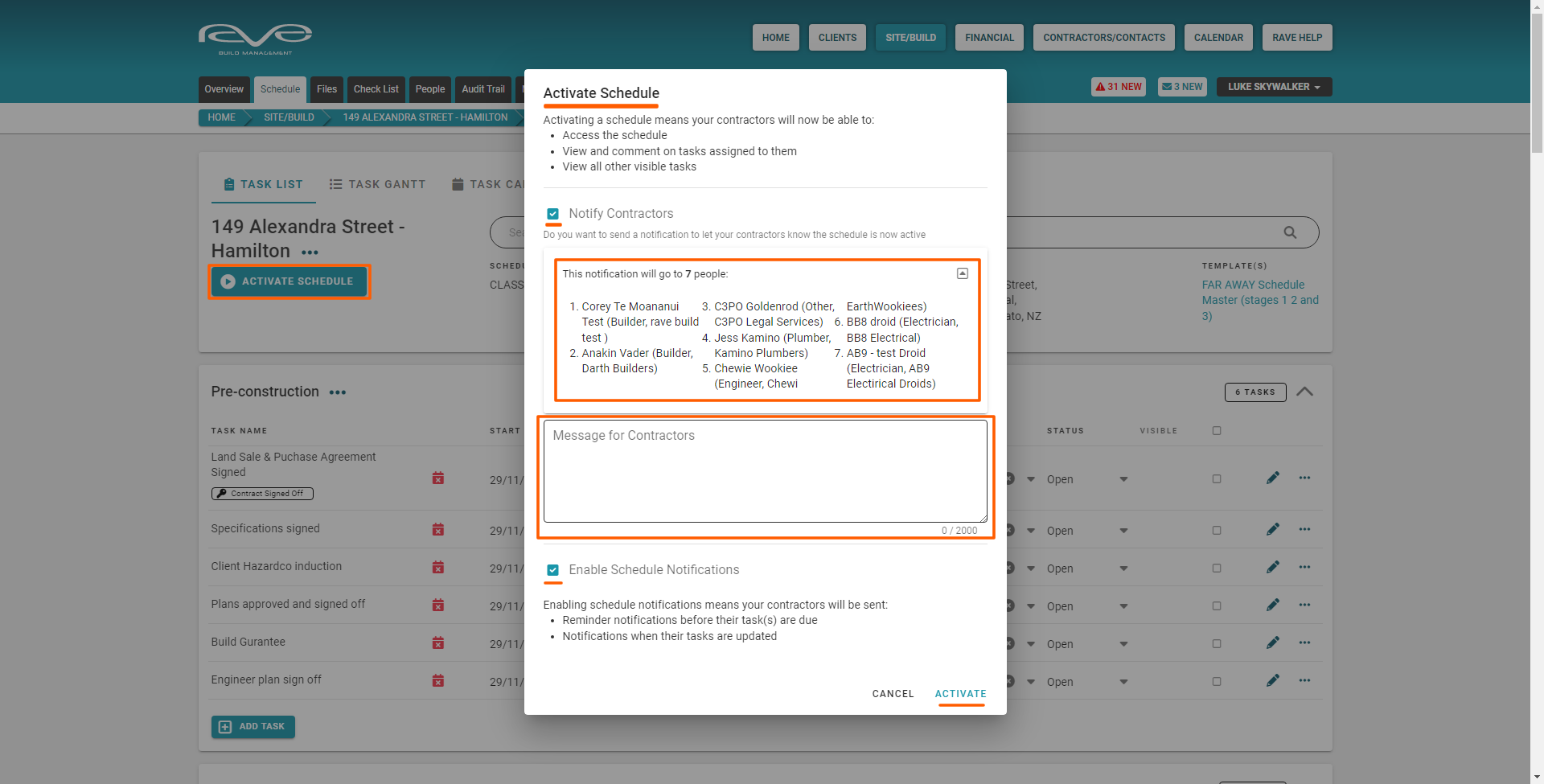Click the Activate Schedule button
Image resolution: width=1544 pixels, height=784 pixels.
[289, 281]
